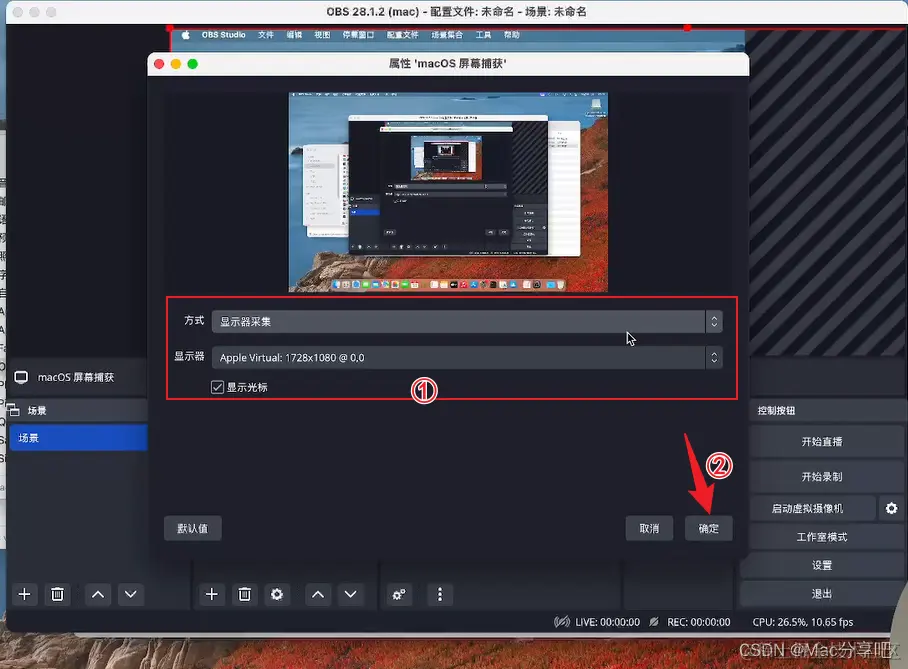908x669 pixels.
Task: Move the source up with the up arrow
Action: (318, 594)
